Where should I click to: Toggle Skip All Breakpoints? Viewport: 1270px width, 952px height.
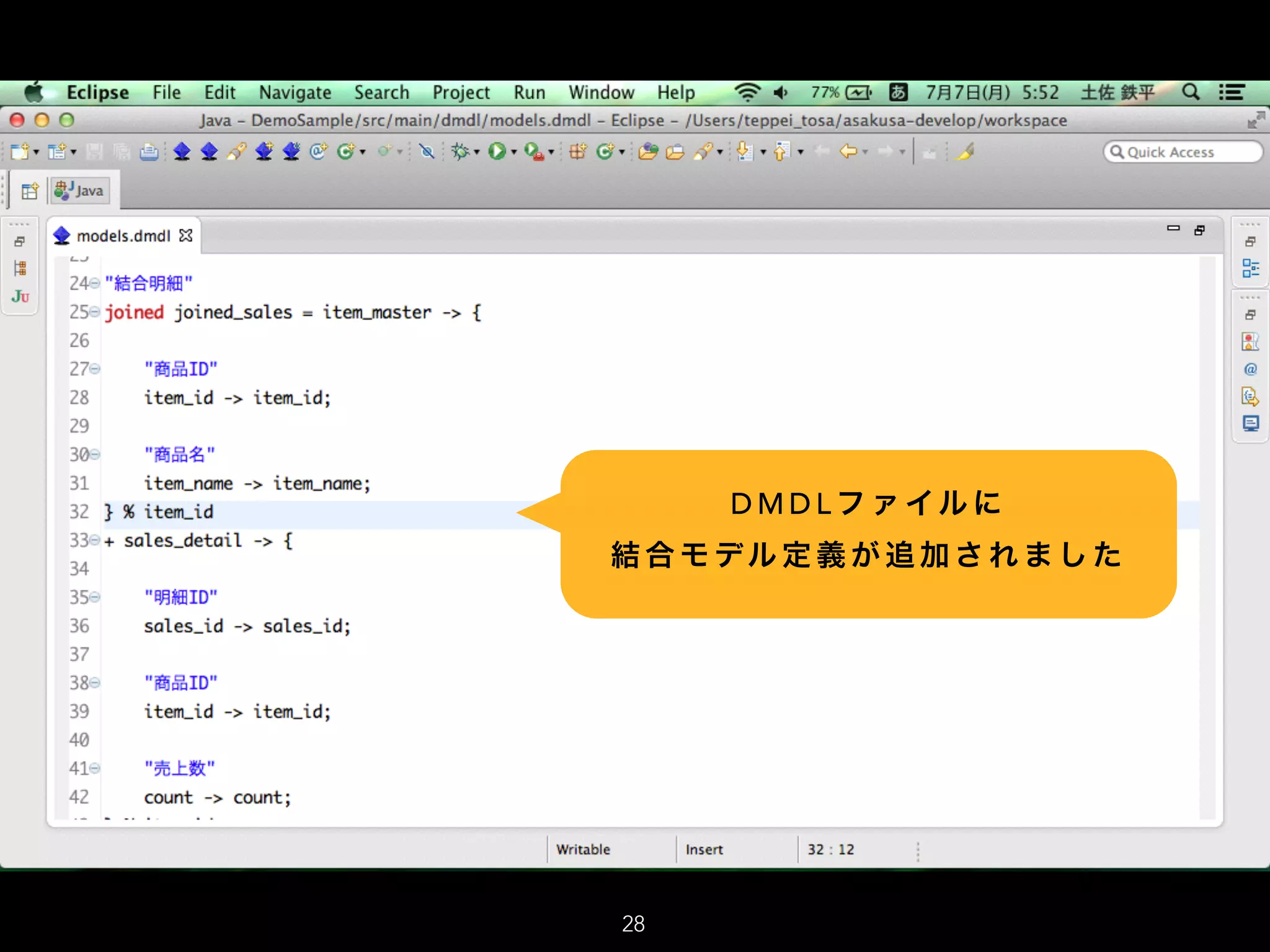pyautogui.click(x=427, y=151)
